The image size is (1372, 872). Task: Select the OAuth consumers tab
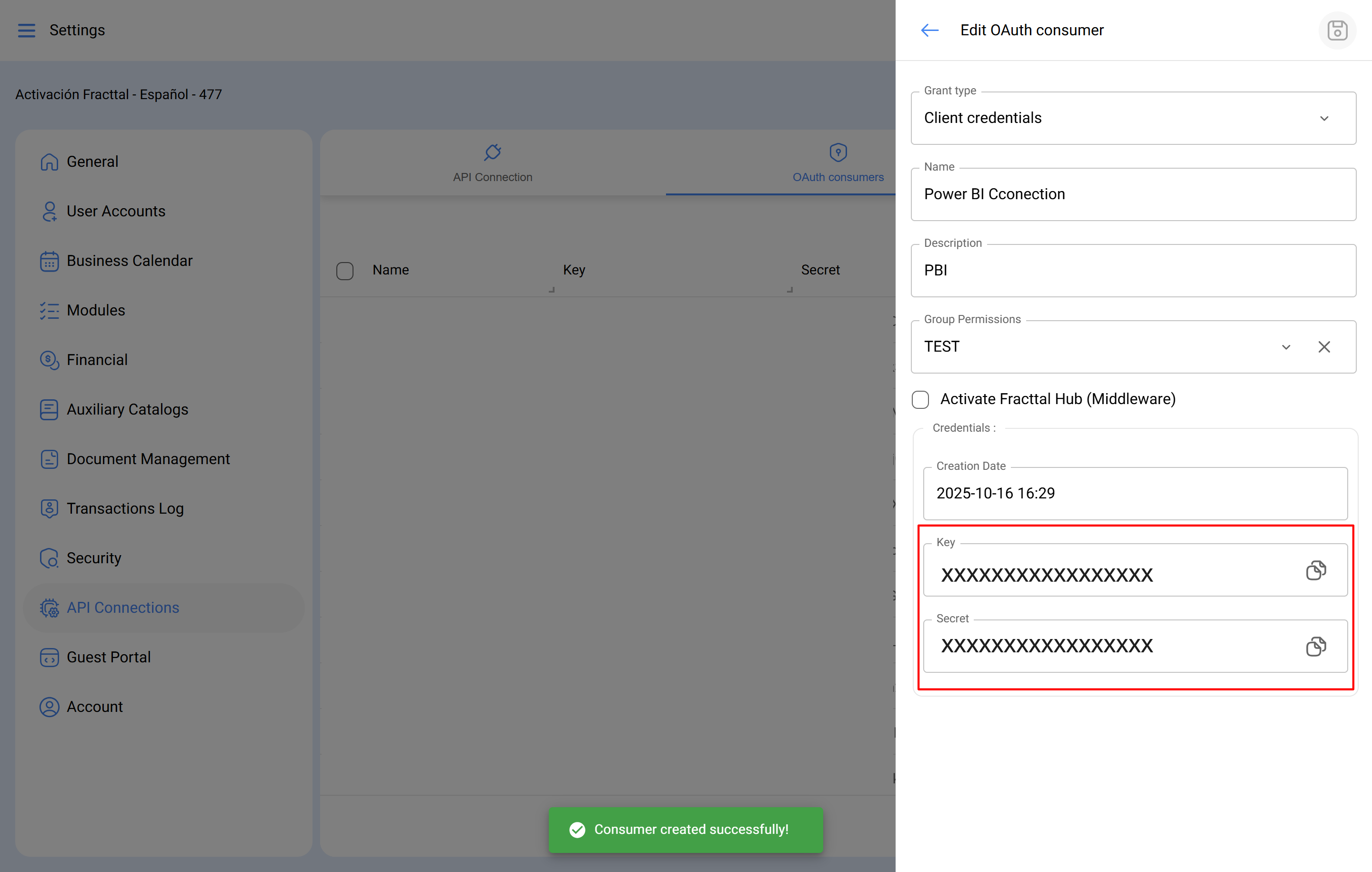837,163
